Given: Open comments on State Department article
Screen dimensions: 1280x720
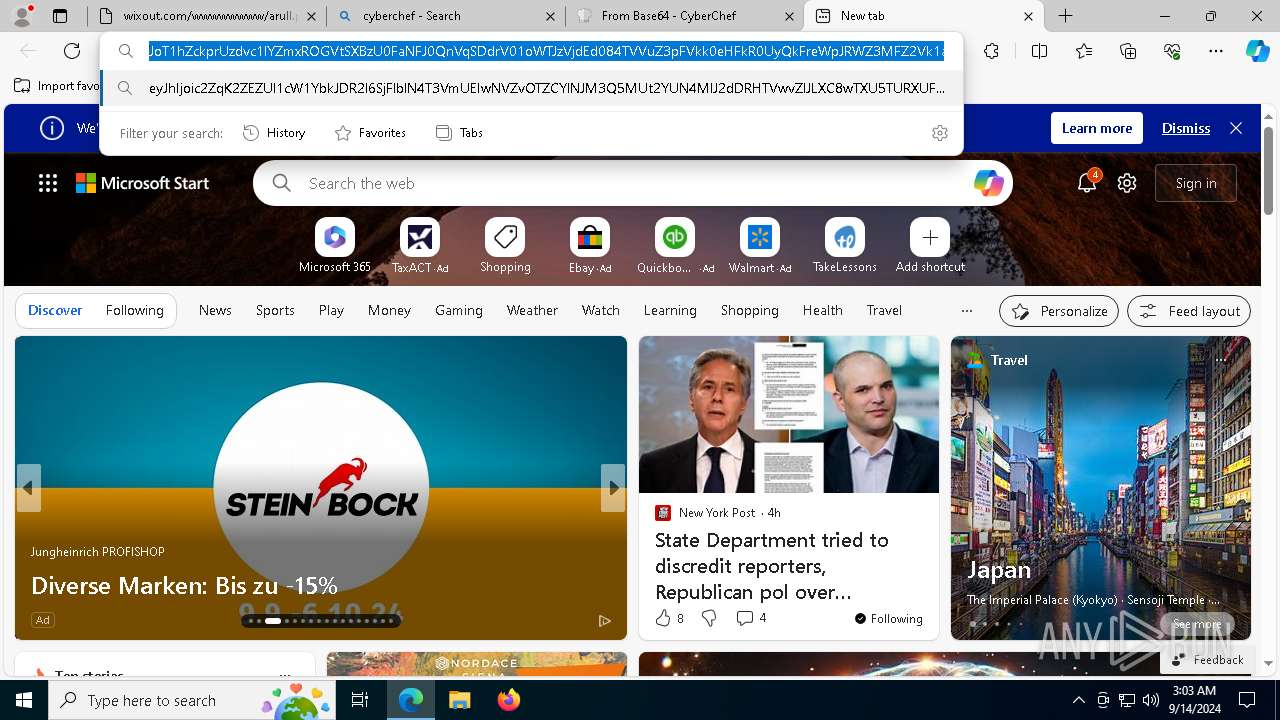Looking at the screenshot, I should pyautogui.click(x=751, y=619).
